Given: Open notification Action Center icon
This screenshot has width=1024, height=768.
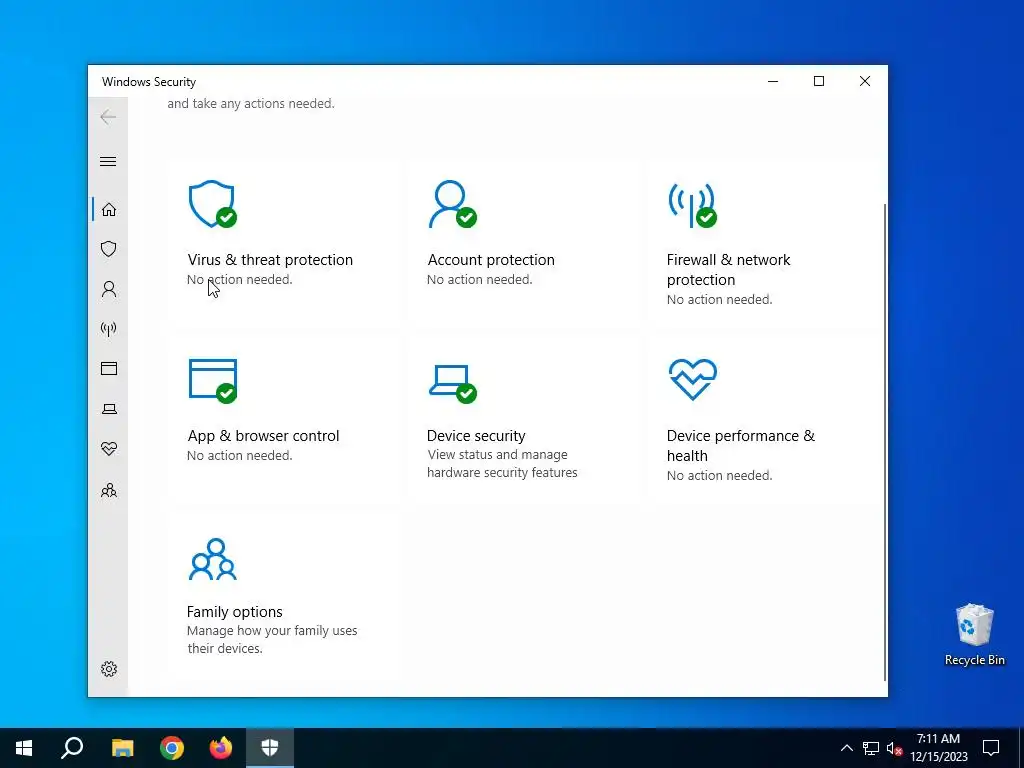Looking at the screenshot, I should coord(991,748).
